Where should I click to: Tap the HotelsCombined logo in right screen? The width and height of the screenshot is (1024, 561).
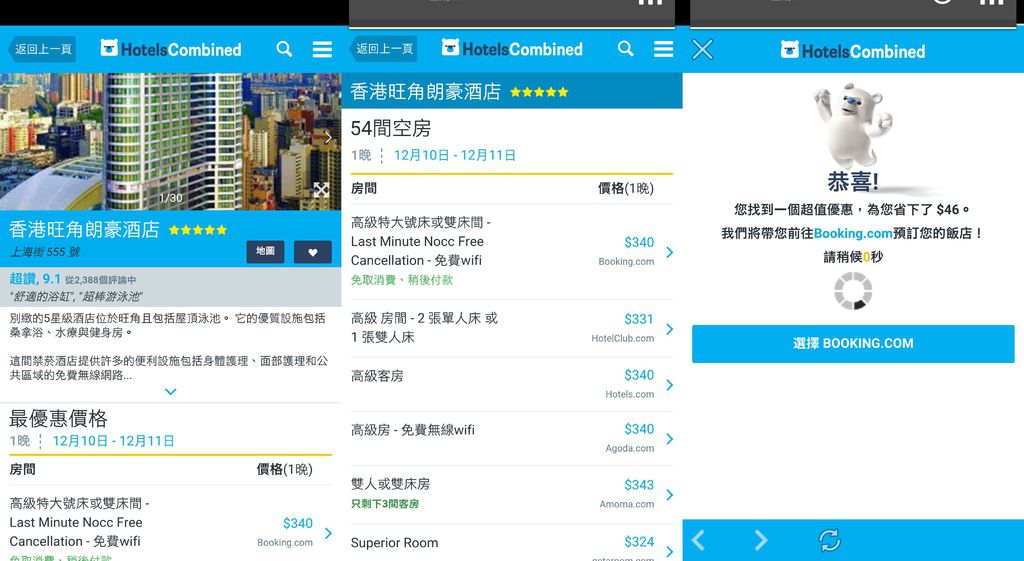(x=853, y=50)
